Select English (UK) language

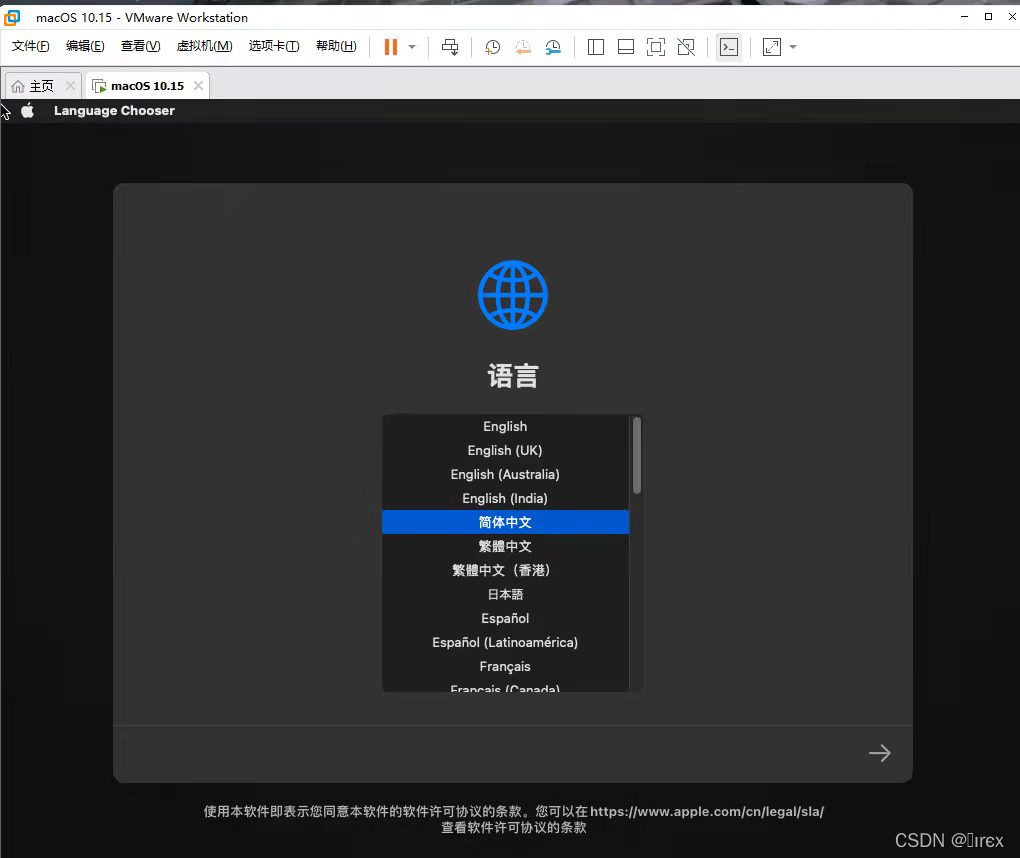point(505,451)
